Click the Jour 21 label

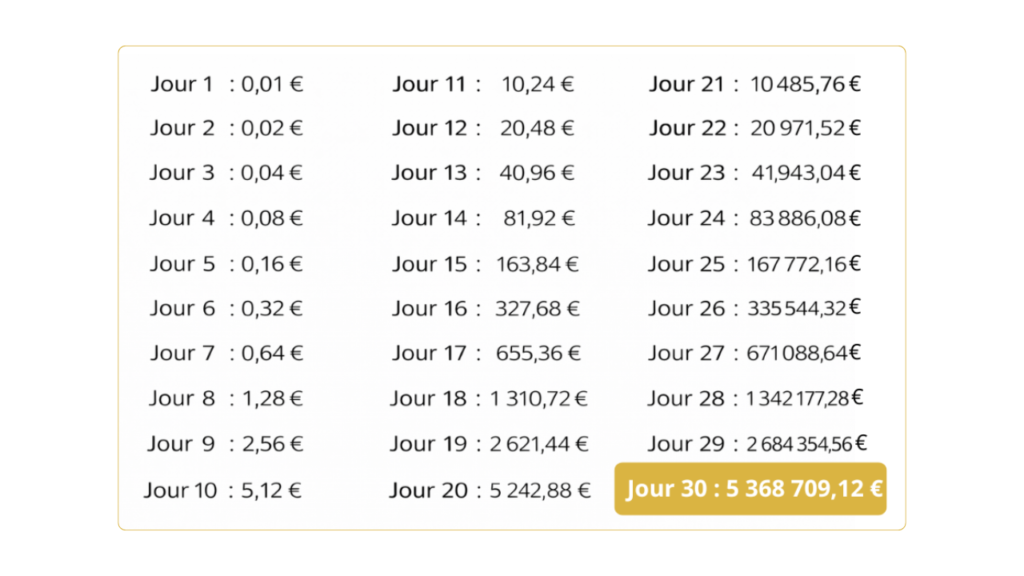686,84
